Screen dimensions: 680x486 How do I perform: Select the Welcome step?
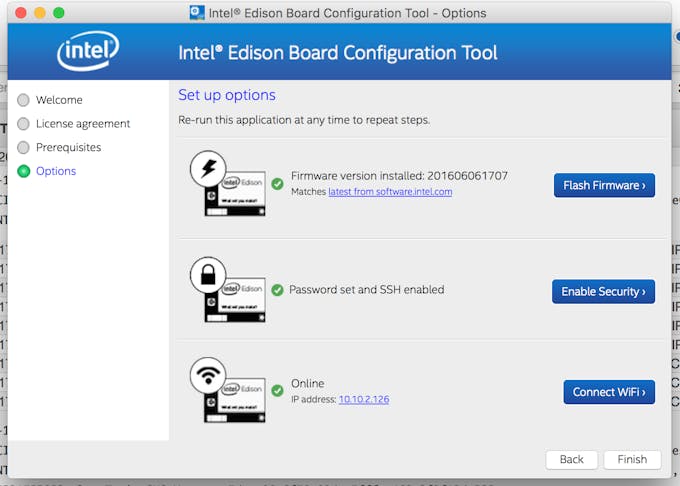(50, 100)
